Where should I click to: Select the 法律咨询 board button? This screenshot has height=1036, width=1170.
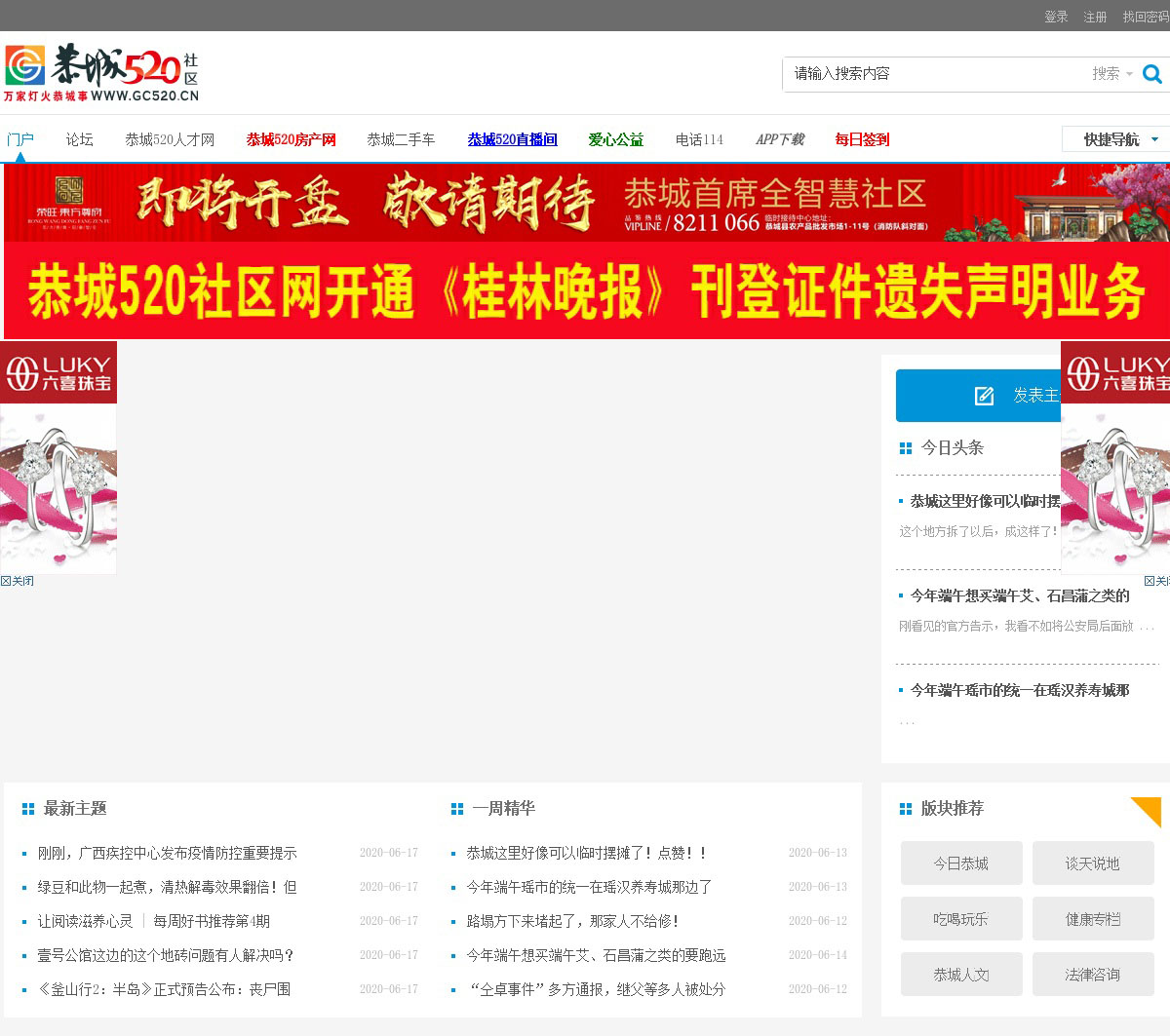click(1093, 975)
